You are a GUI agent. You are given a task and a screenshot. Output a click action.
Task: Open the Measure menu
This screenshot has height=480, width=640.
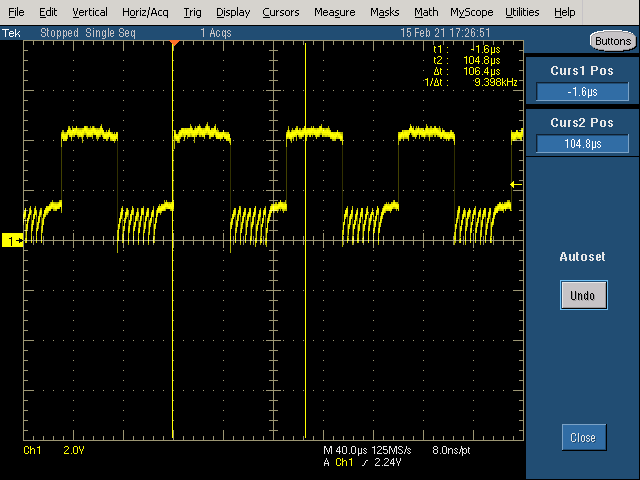[334, 12]
